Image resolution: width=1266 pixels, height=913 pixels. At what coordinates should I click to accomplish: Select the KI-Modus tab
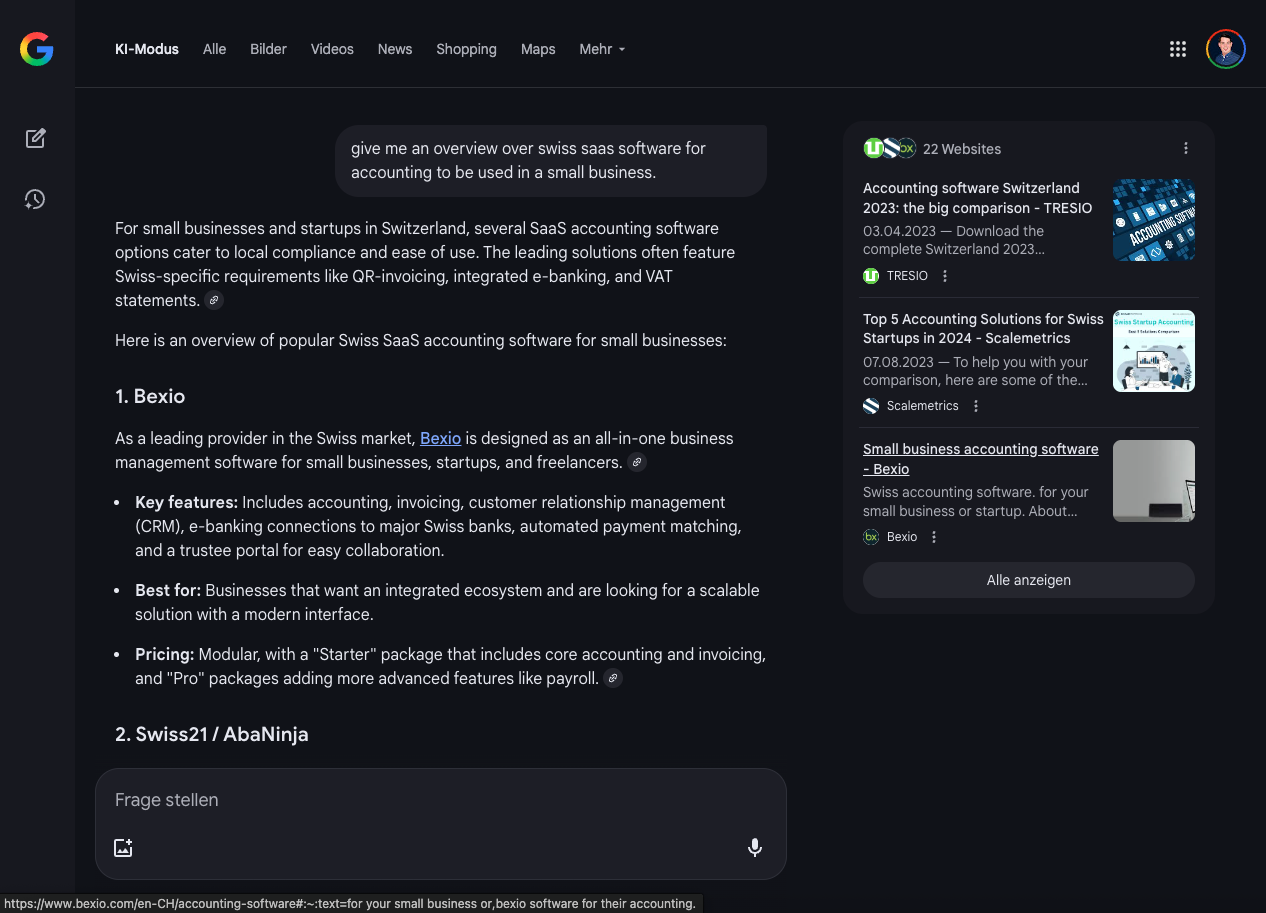147,49
